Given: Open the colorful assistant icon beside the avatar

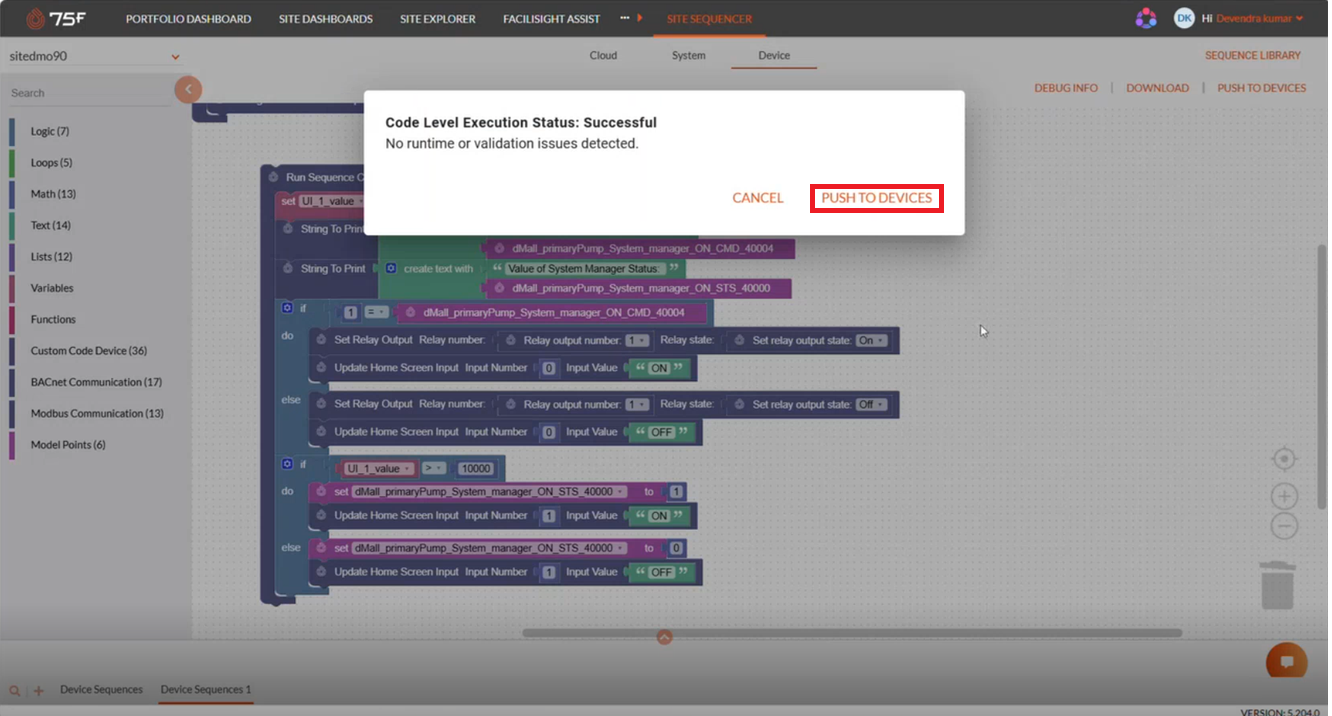Looking at the screenshot, I should coord(1146,18).
